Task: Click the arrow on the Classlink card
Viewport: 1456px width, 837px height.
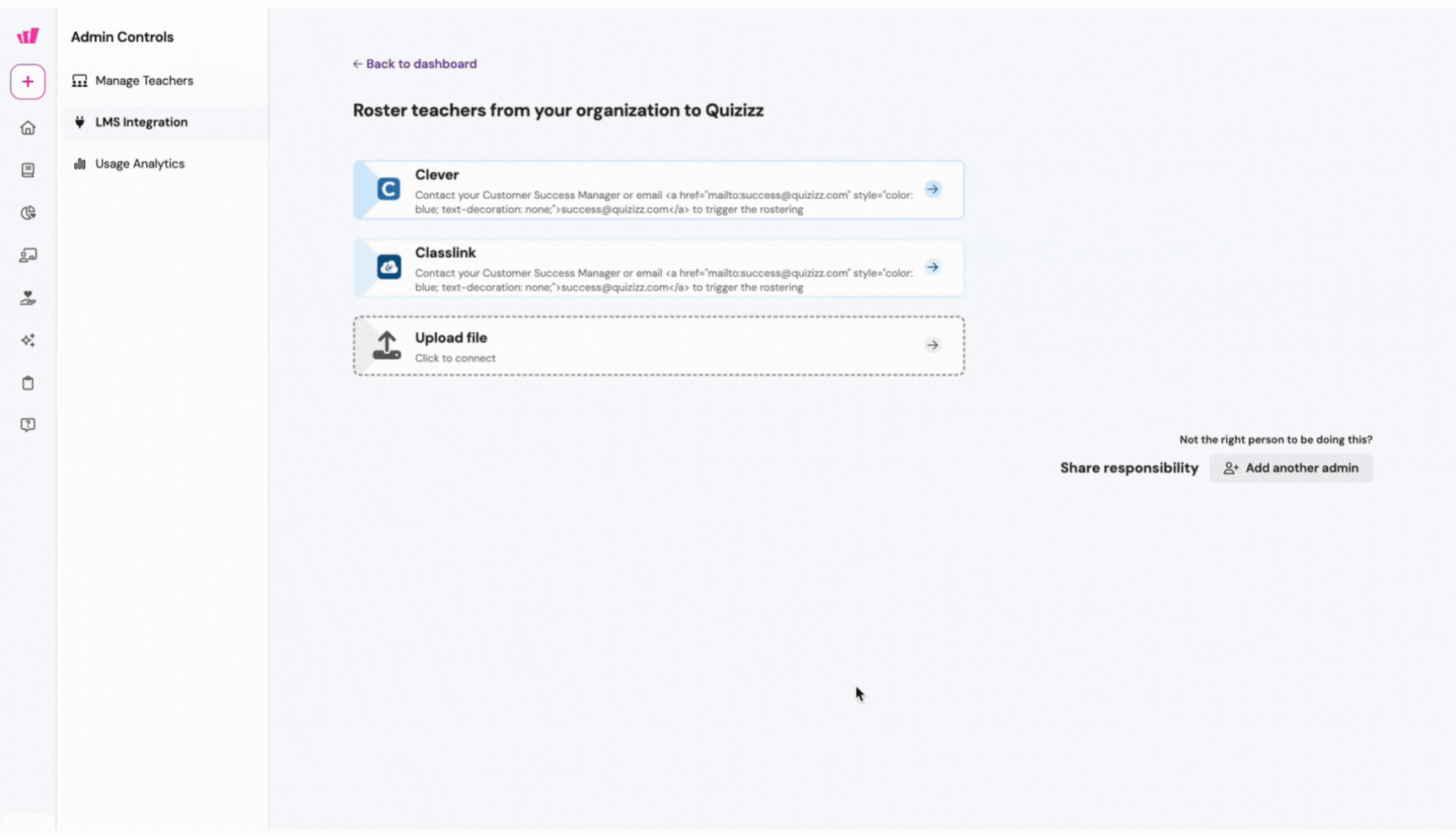Action: 933,267
